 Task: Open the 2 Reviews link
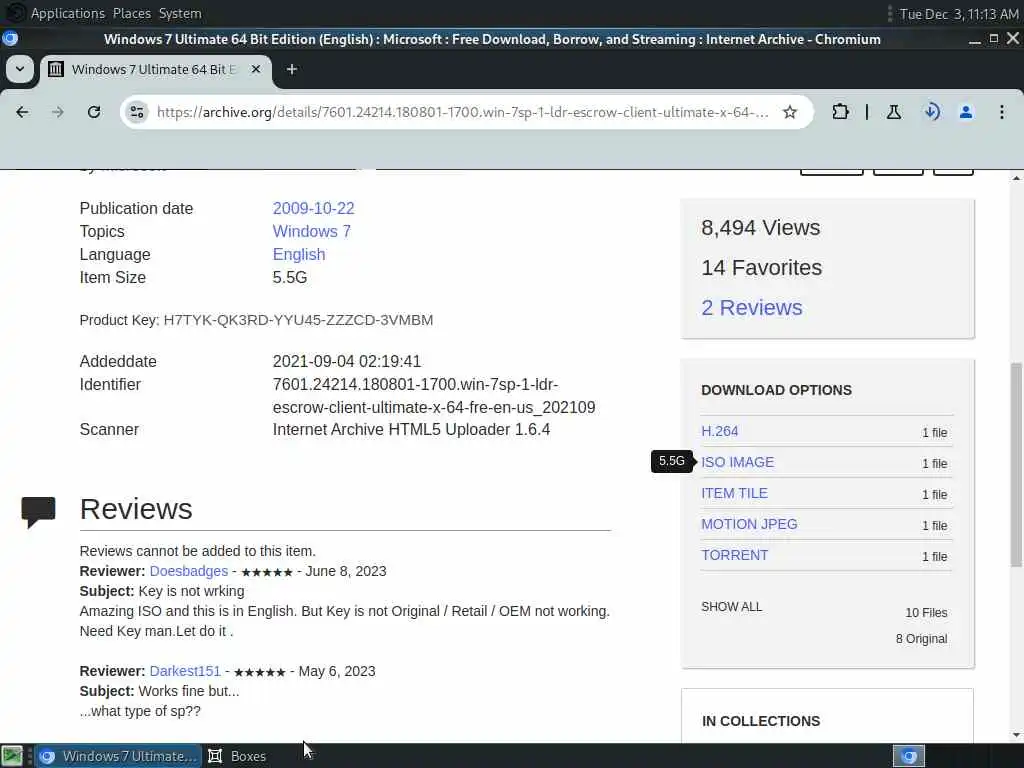[752, 308]
